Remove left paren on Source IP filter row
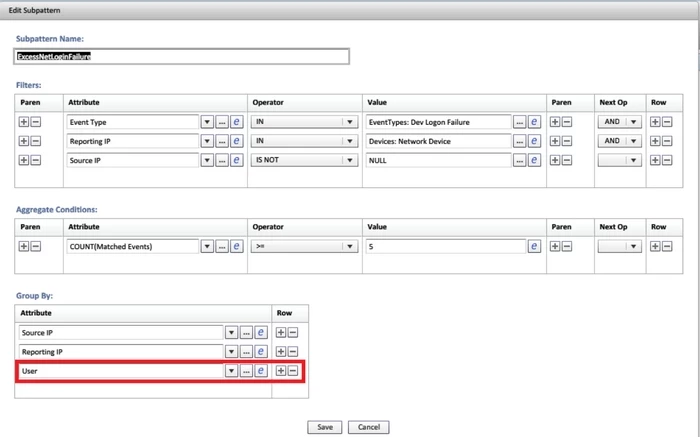Screen dimensions: 700x437 [36, 160]
